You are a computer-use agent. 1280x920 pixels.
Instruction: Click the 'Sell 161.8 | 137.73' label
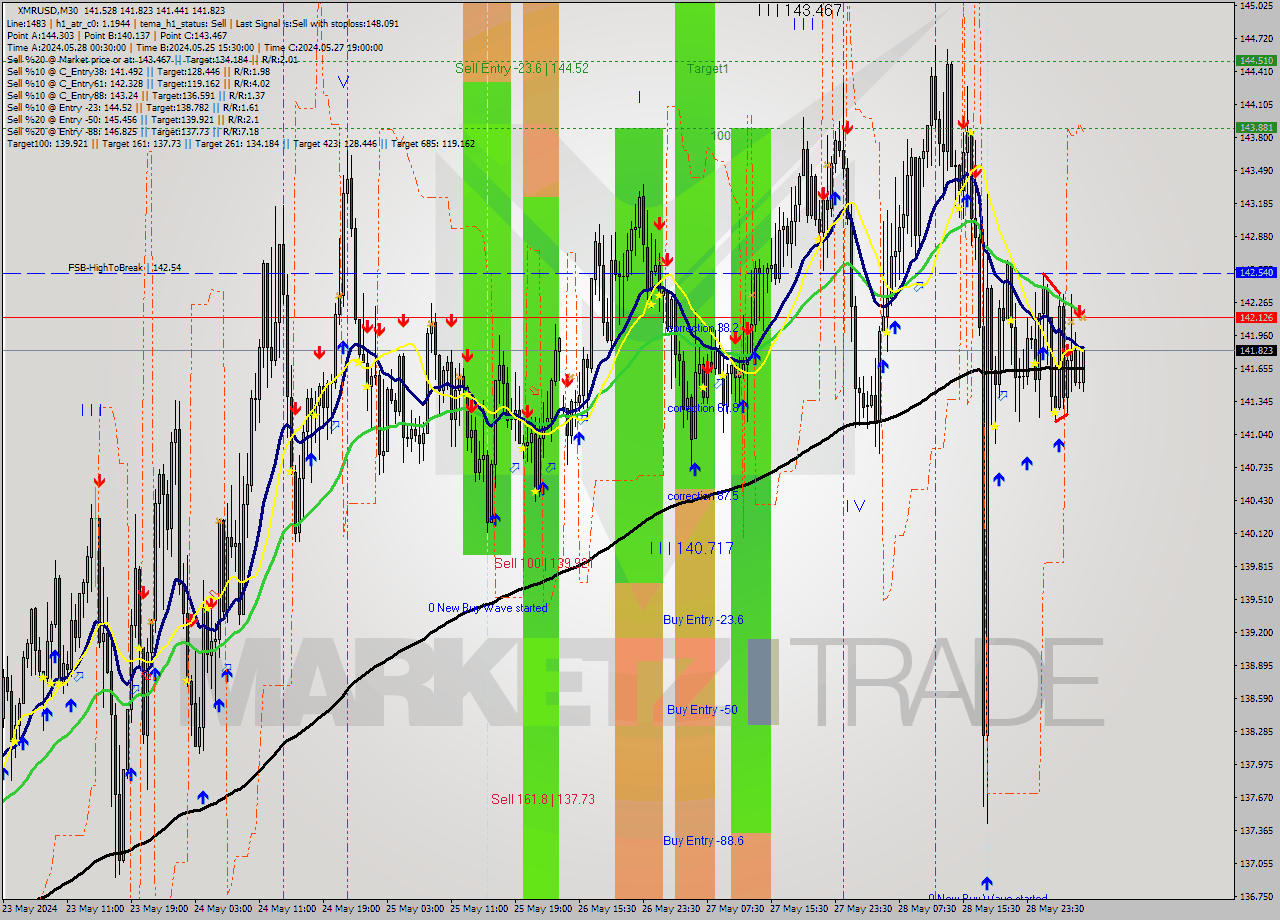(x=543, y=799)
